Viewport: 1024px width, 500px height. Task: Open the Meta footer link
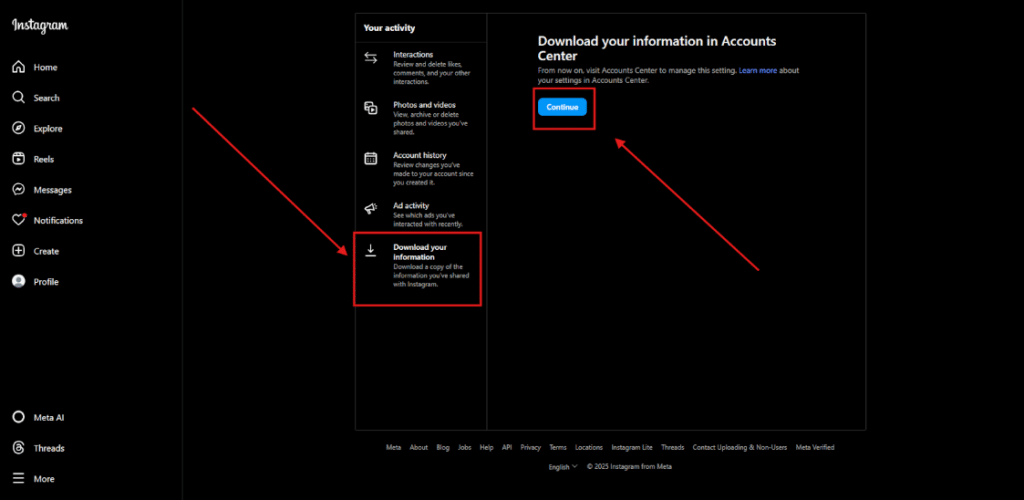(393, 448)
